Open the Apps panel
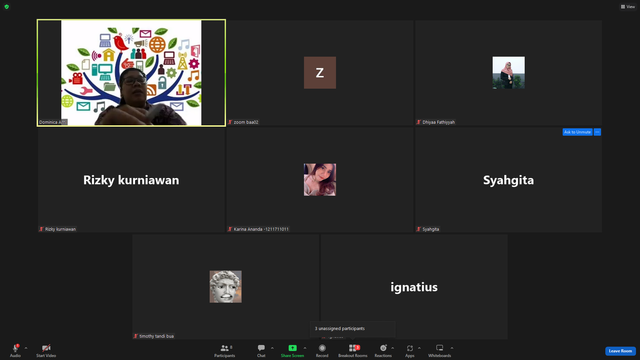The image size is (640, 360). click(410, 350)
